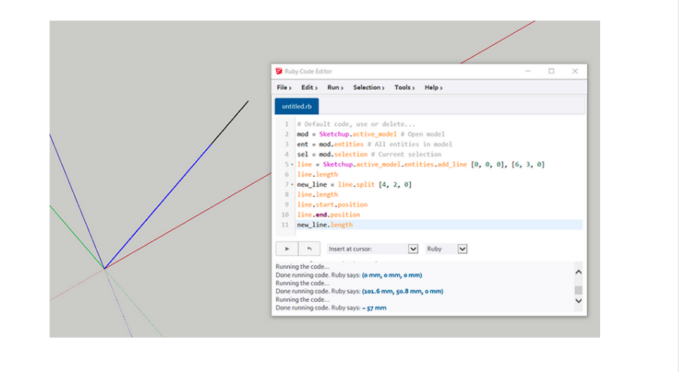700x372 pixels.
Task: Click the black line segment in viewport
Action: tap(231, 122)
